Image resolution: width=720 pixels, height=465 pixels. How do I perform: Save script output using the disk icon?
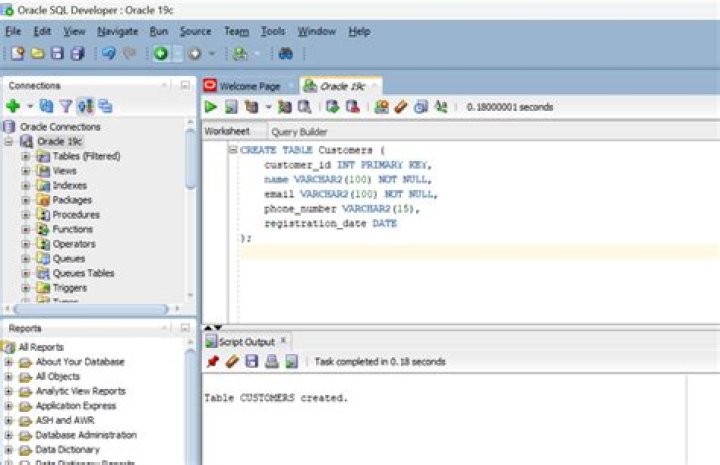coord(252,361)
